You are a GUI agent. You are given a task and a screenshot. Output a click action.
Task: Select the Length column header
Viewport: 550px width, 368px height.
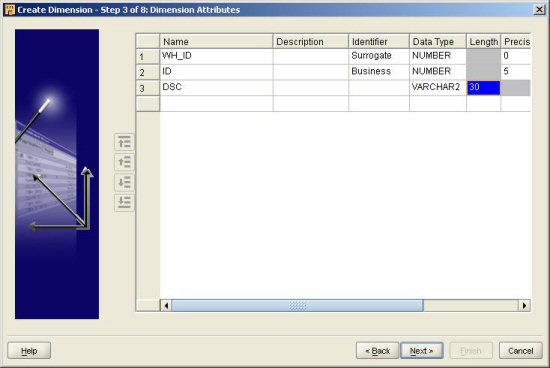[x=484, y=41]
